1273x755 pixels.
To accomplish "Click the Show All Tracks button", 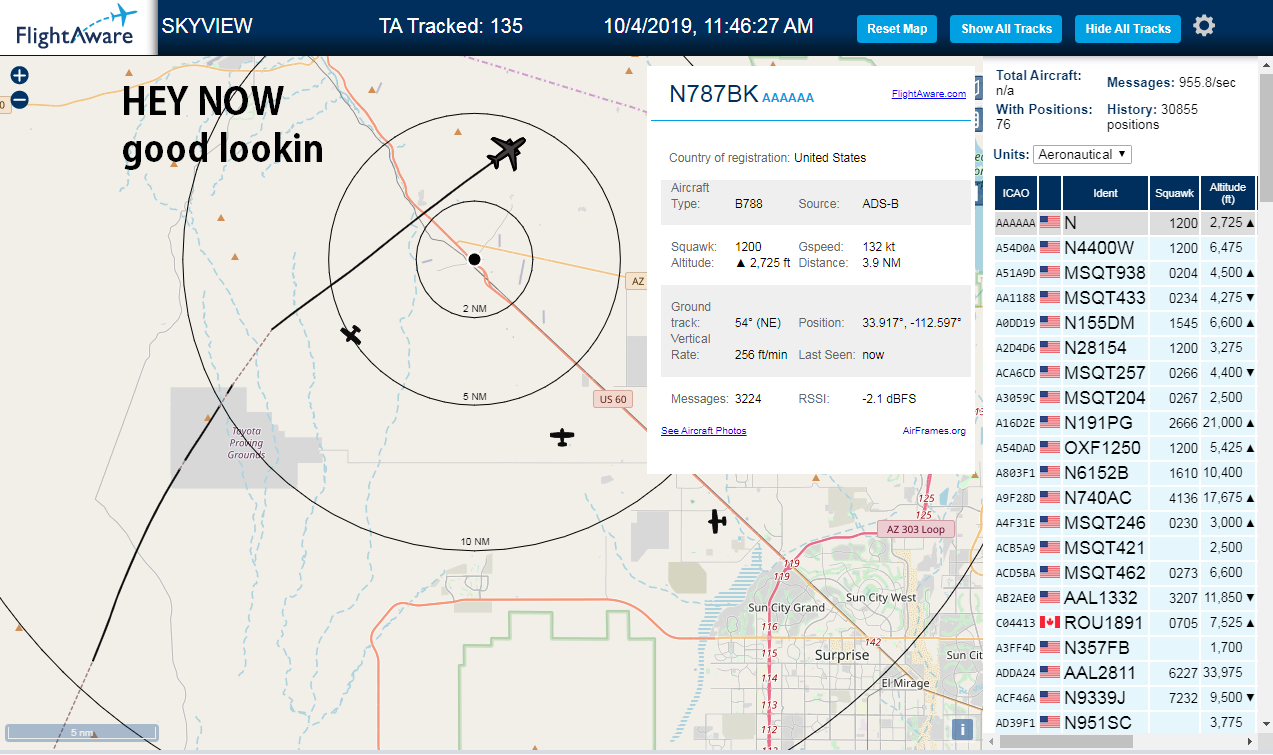I will pos(1006,29).
